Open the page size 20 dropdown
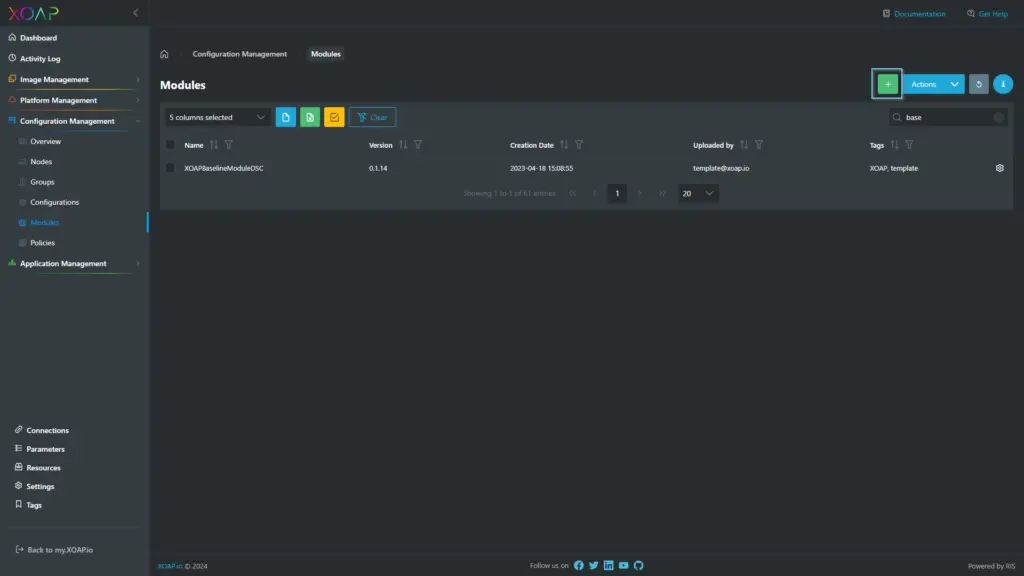This screenshot has width=1024, height=576. coord(698,193)
